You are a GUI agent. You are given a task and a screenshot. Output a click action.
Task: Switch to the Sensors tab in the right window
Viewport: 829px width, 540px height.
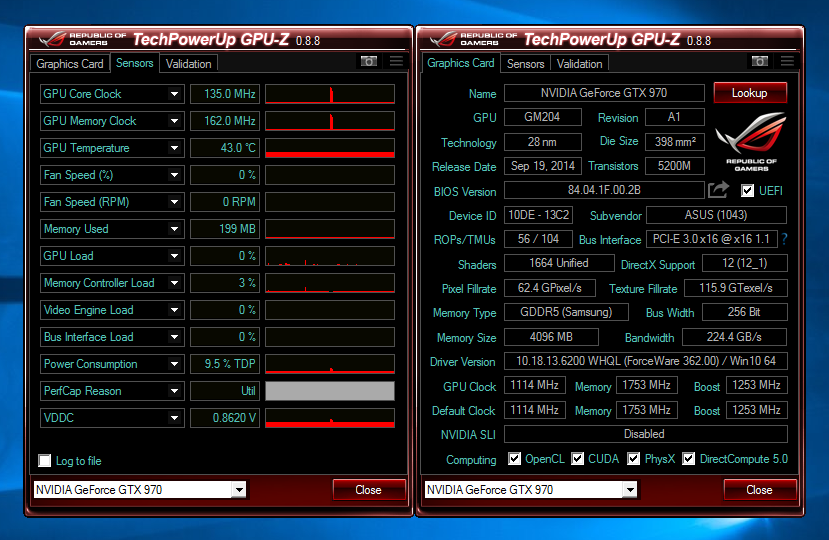pos(526,63)
